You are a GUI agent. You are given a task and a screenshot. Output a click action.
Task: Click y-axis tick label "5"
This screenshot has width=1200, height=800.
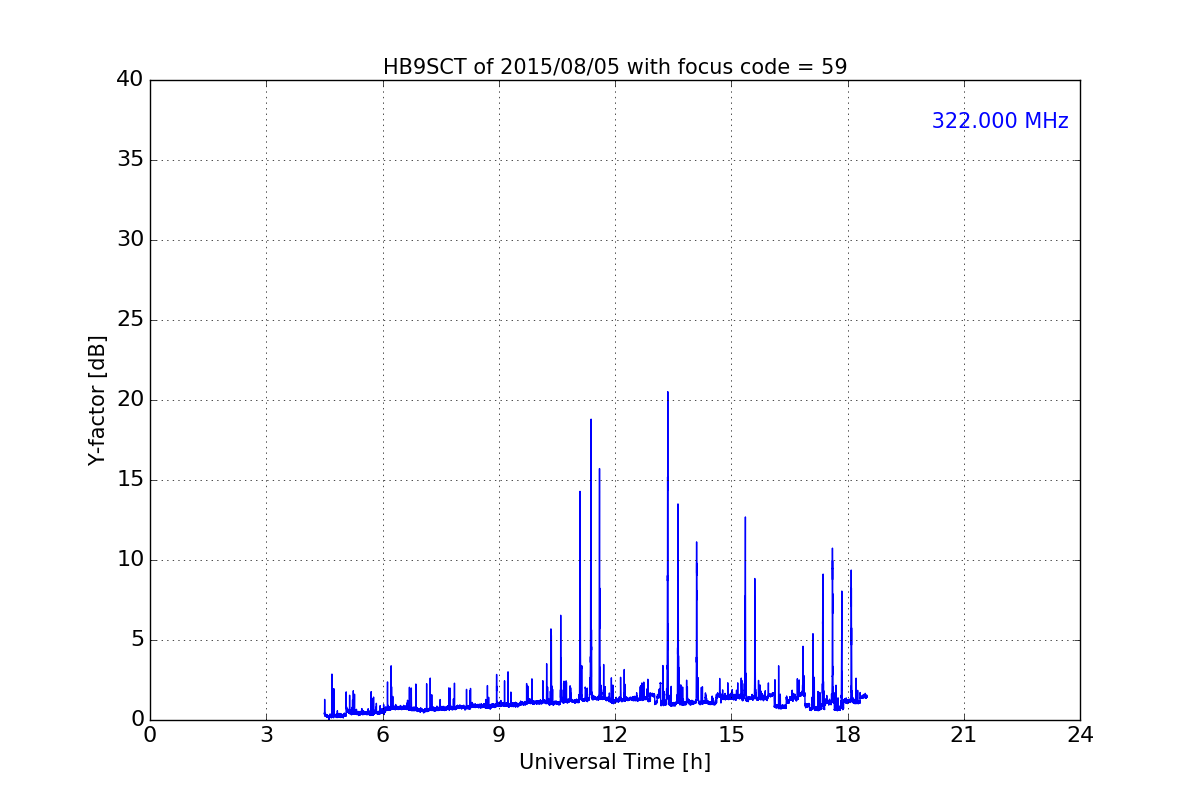pyautogui.click(x=136, y=640)
